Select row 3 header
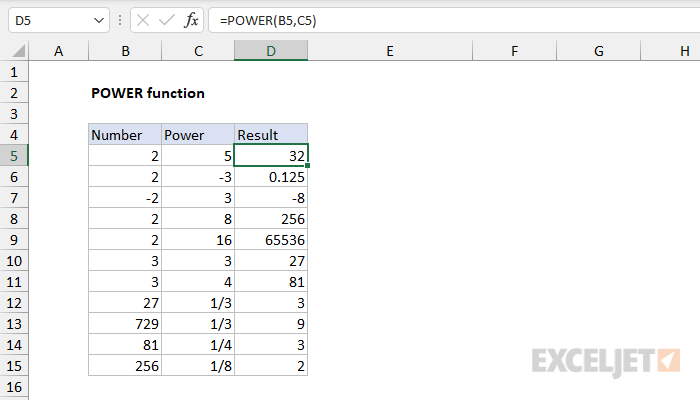 pyautogui.click(x=14, y=114)
